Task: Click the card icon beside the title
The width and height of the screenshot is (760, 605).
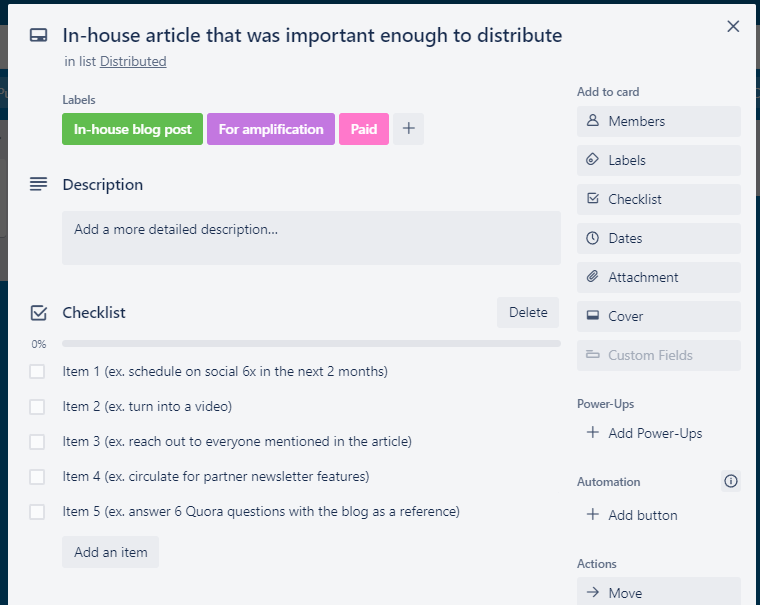Action: click(x=38, y=35)
